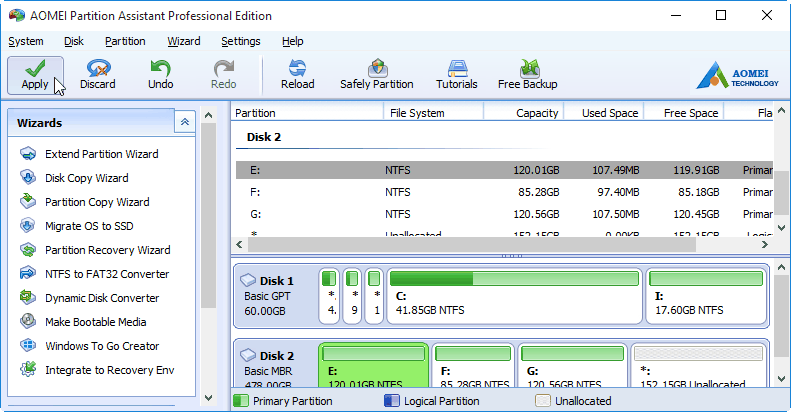Open Tutorials from toolbar
The height and width of the screenshot is (412, 791).
click(457, 75)
